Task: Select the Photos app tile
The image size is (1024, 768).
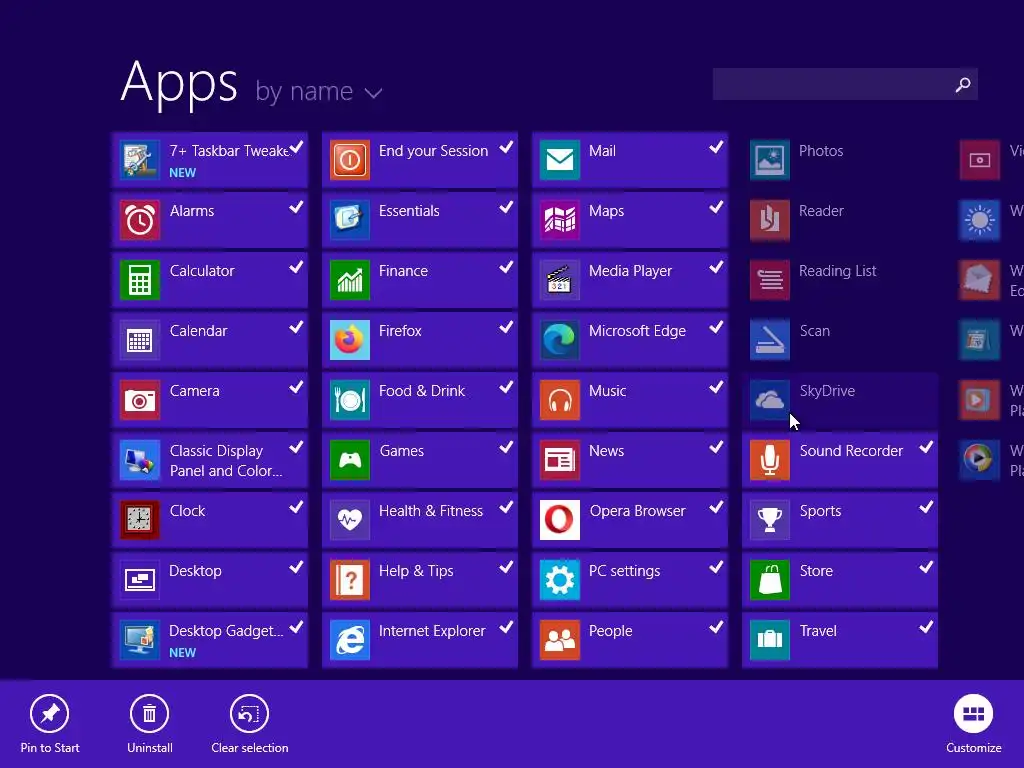Action: pyautogui.click(x=840, y=160)
